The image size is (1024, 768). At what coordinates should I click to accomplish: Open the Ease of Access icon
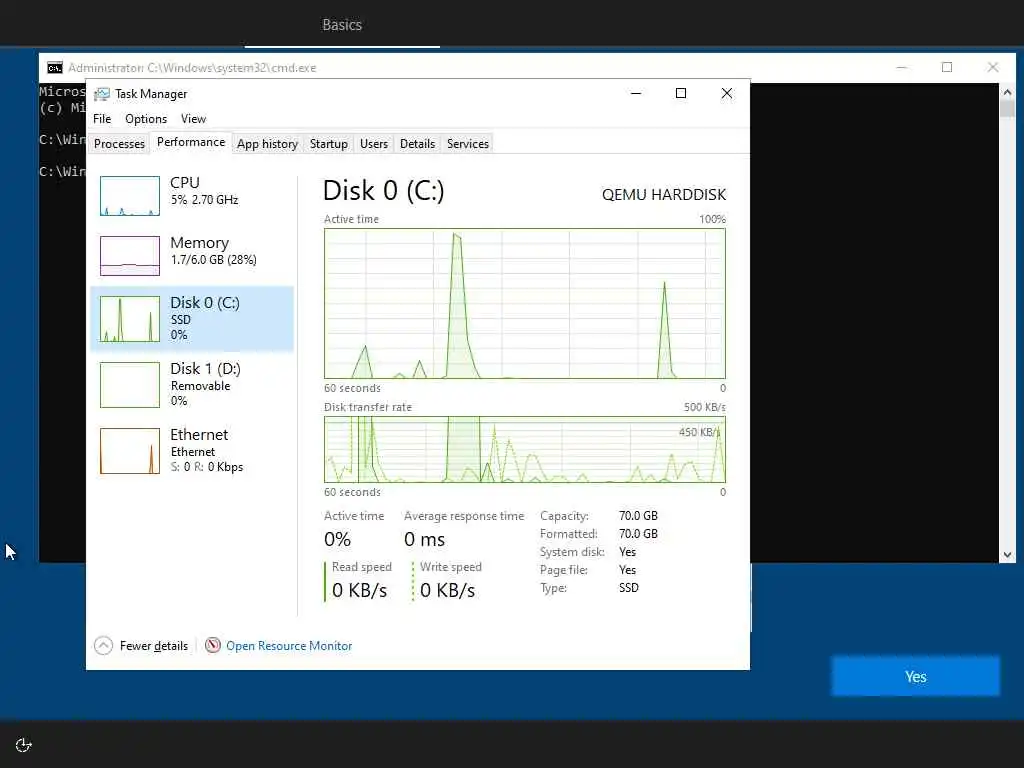point(24,745)
